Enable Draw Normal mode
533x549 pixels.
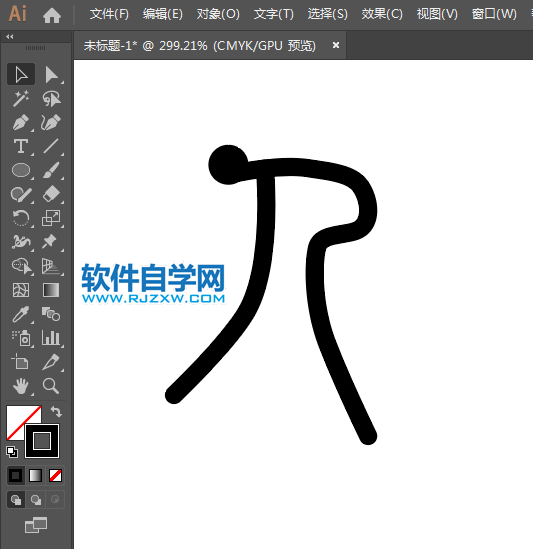[16, 499]
